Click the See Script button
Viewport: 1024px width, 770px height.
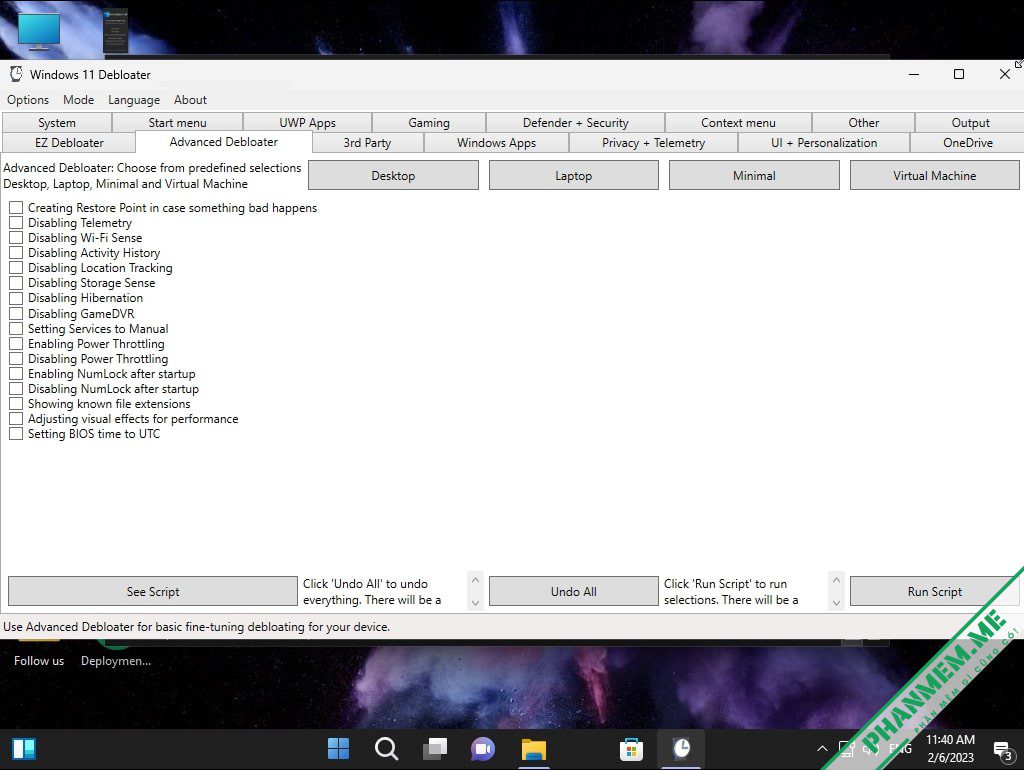click(x=153, y=592)
